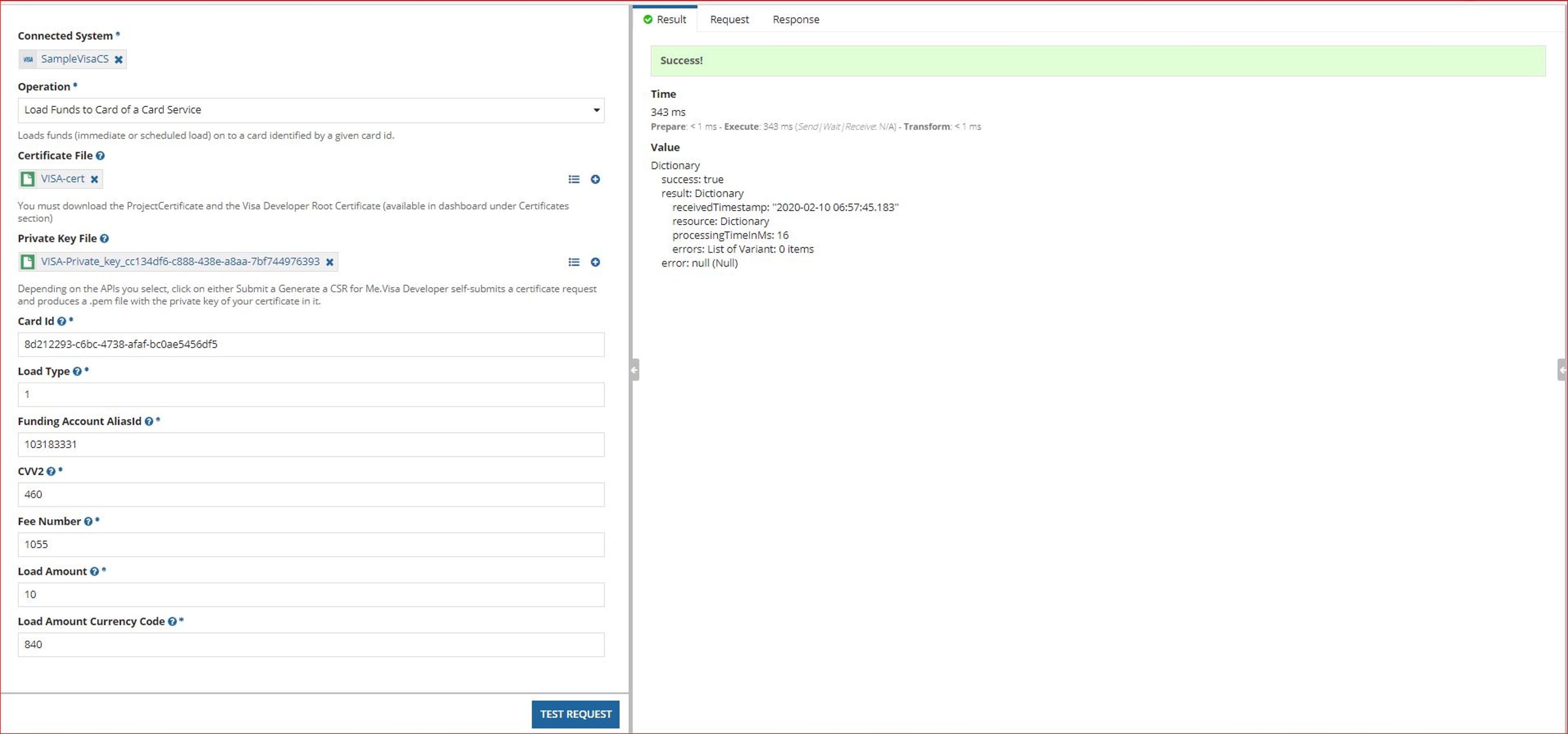Focus the Load Type input field
Image resolution: width=1568 pixels, height=734 pixels.
(x=311, y=395)
